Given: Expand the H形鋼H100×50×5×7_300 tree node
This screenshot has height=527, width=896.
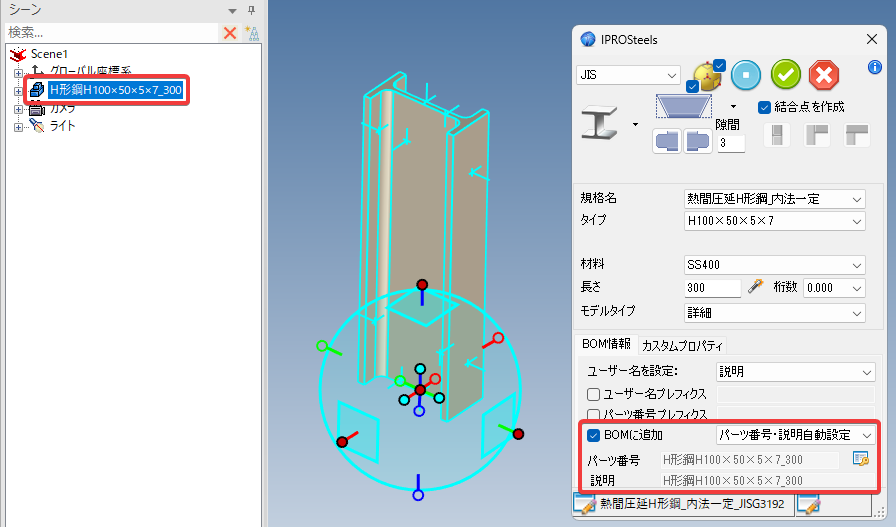Looking at the screenshot, I should click(x=18, y=91).
